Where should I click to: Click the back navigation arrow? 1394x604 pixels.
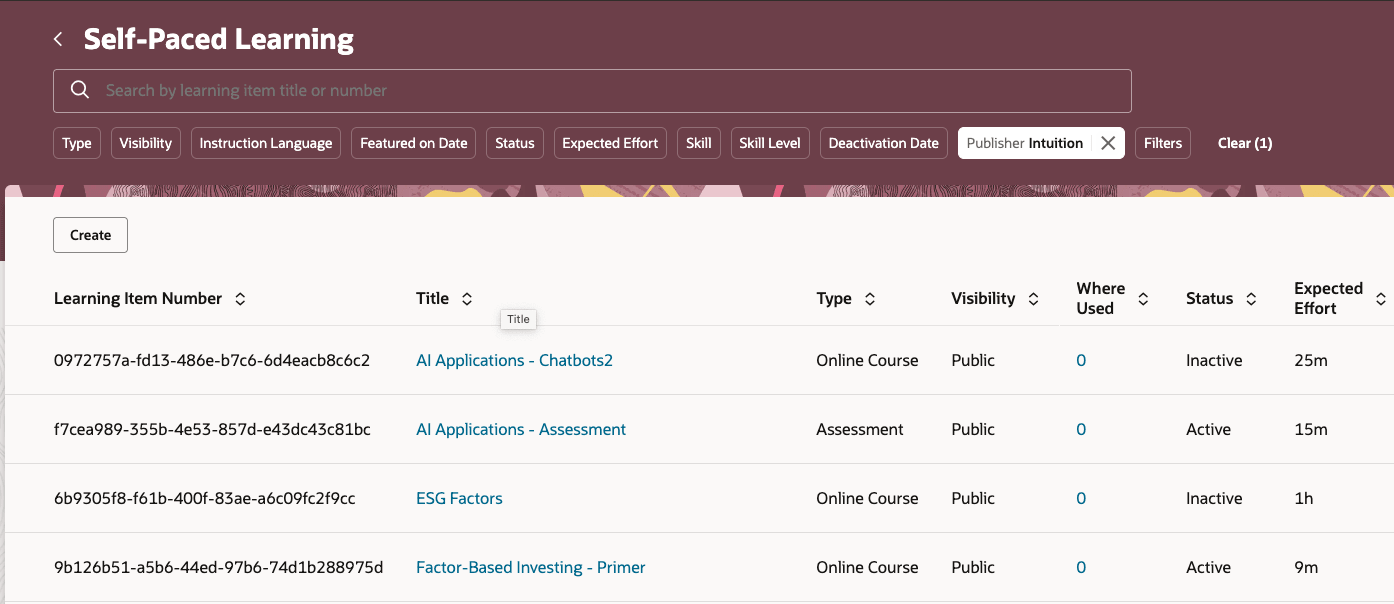pyautogui.click(x=57, y=39)
